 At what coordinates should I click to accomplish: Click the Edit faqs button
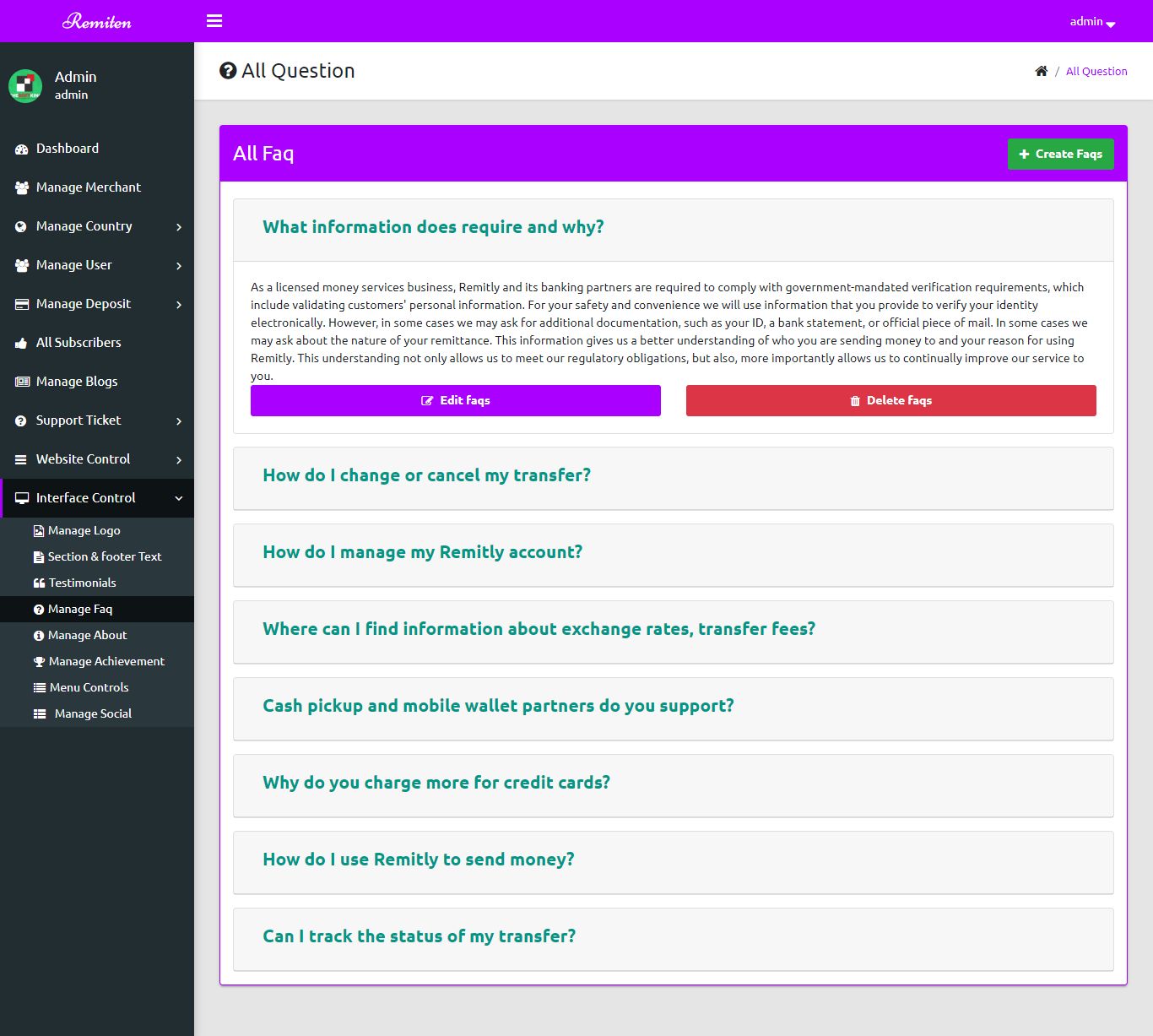pos(455,400)
